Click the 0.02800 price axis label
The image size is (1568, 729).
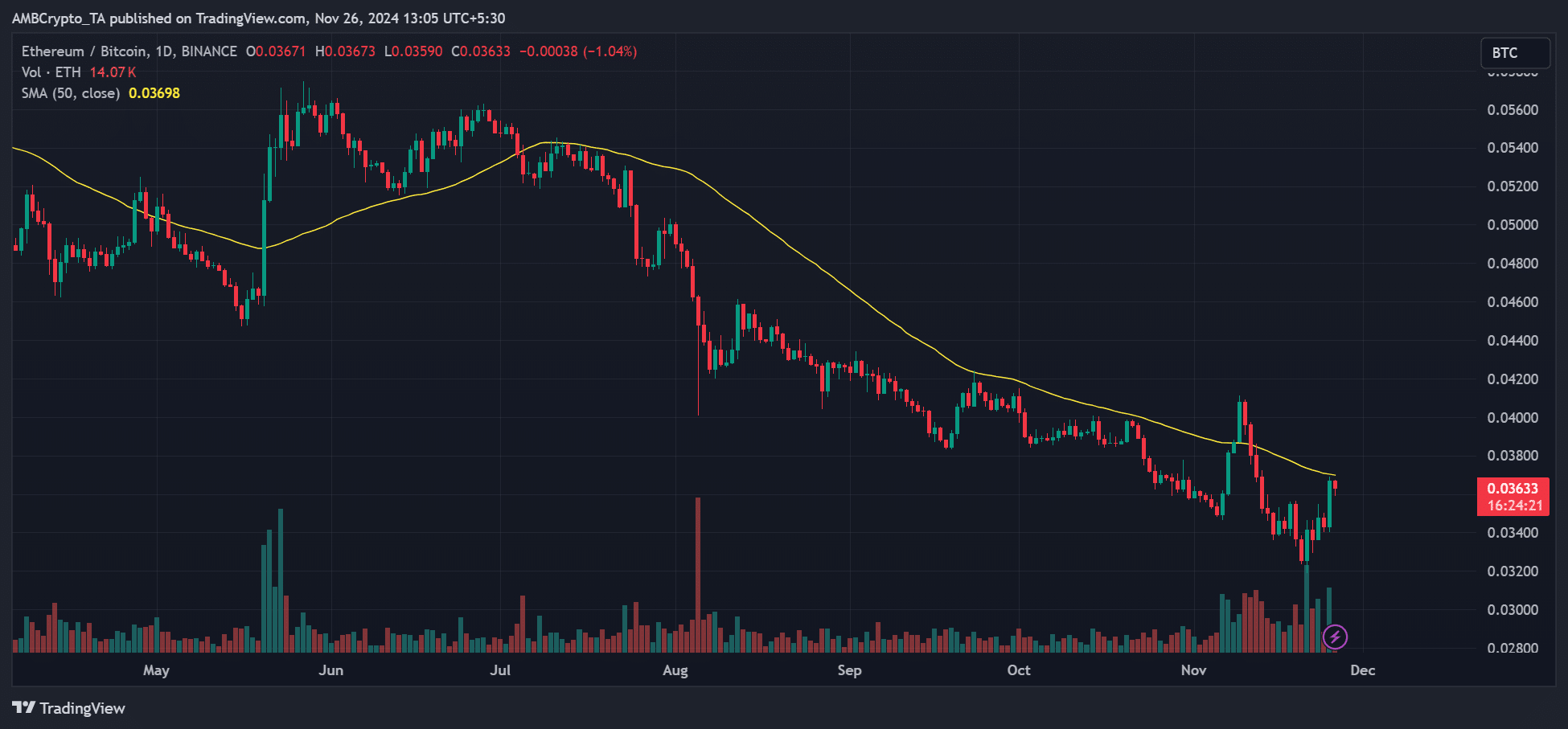[x=1513, y=649]
